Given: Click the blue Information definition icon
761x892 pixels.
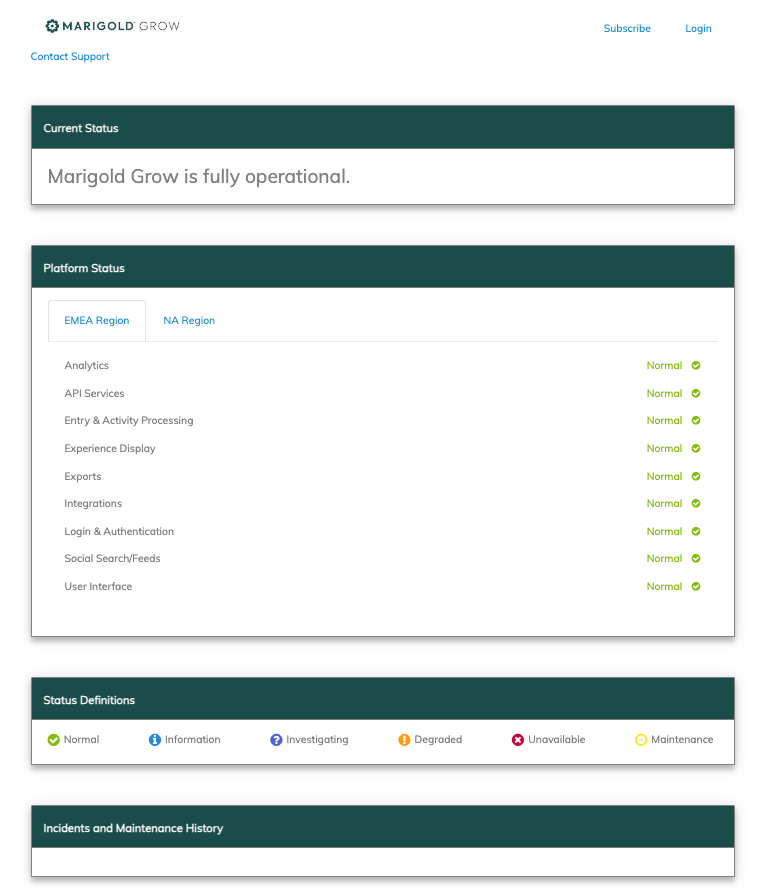Looking at the screenshot, I should 155,740.
